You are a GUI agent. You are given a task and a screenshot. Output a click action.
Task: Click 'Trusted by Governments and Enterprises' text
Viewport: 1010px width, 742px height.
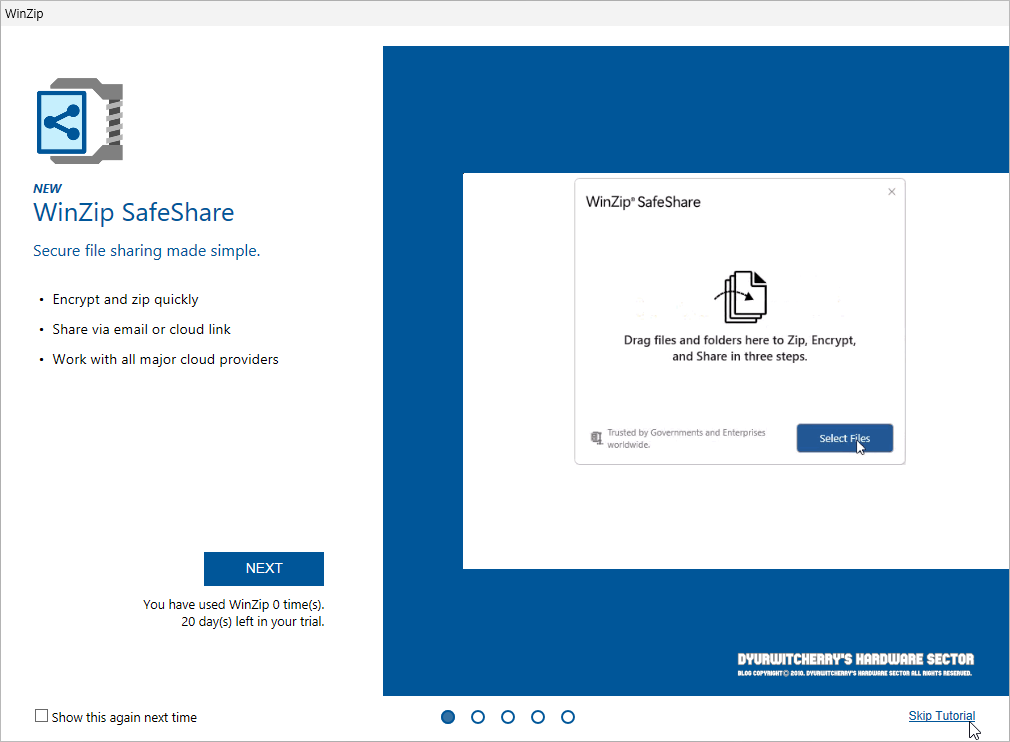pos(686,438)
